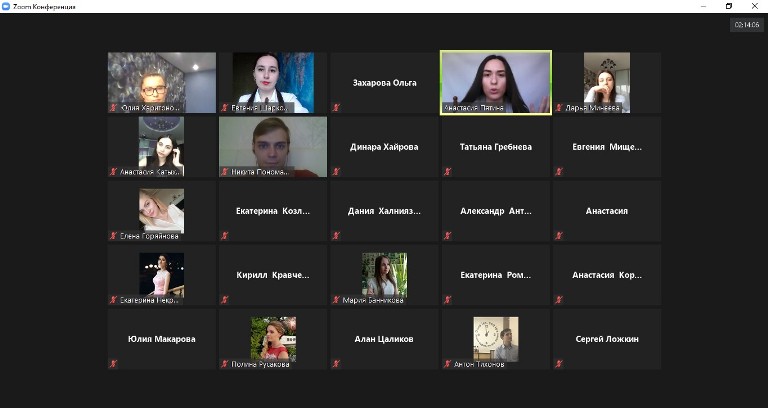The image size is (768, 408).
Task: Click muted mic icon on Кирилл Кравче... tile
Action: point(225,300)
